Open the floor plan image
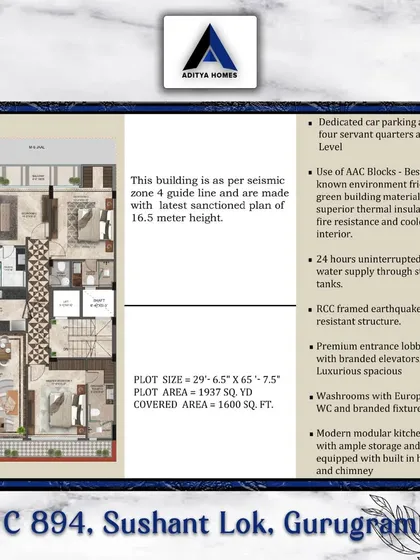The width and height of the screenshot is (420, 560). point(58,300)
